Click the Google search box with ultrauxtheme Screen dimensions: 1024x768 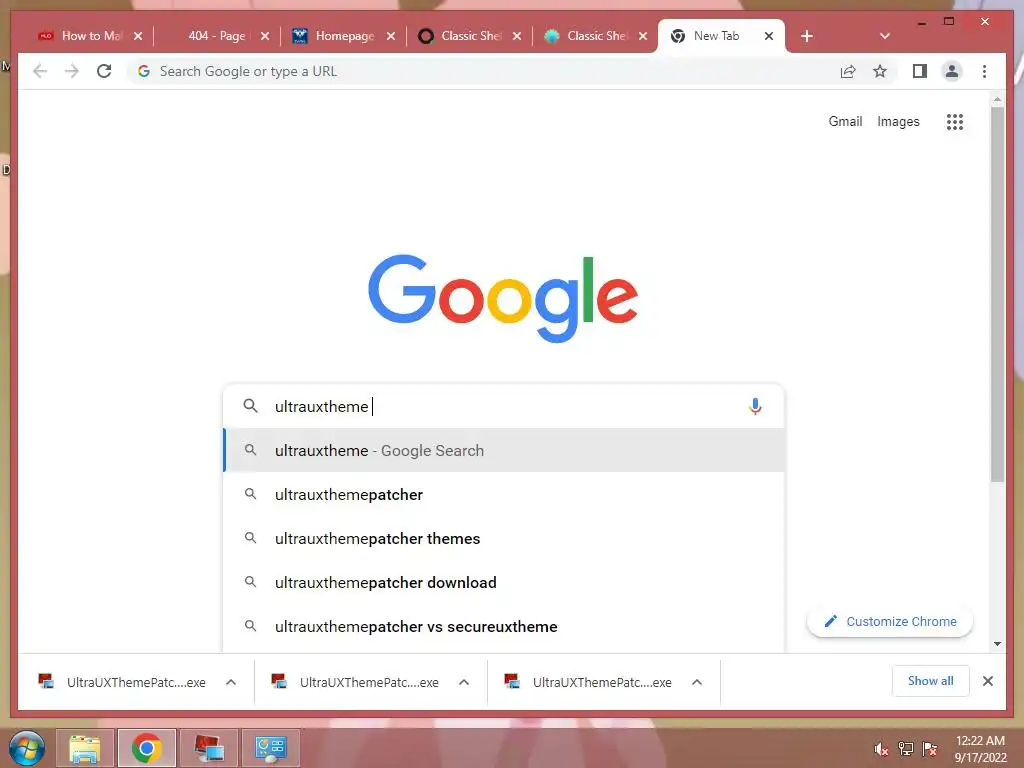tap(503, 406)
